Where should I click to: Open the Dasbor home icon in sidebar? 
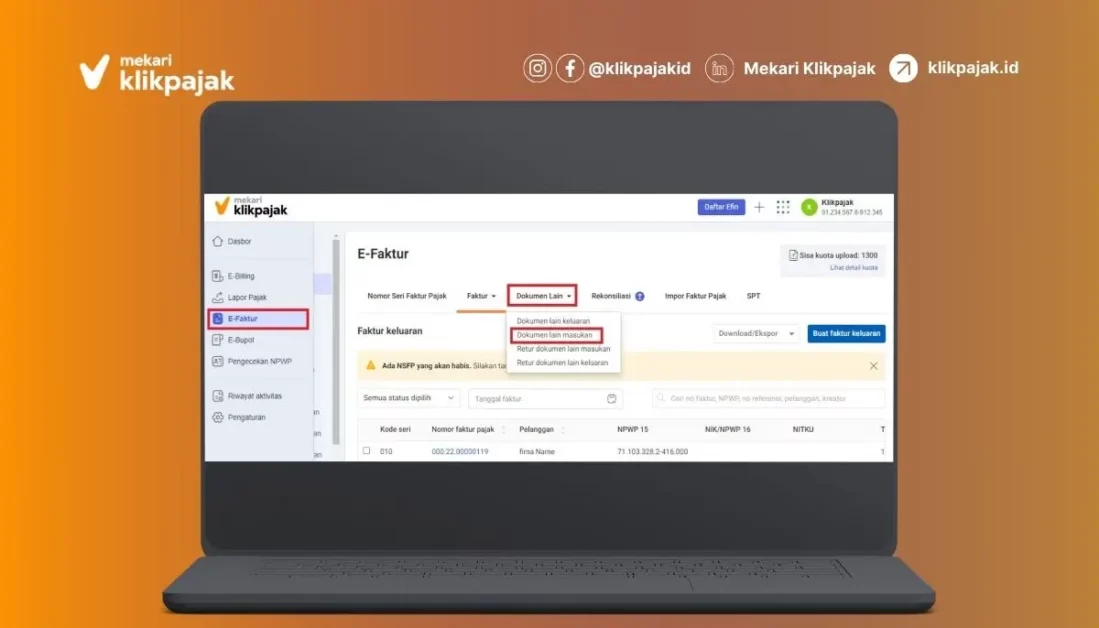(x=217, y=241)
